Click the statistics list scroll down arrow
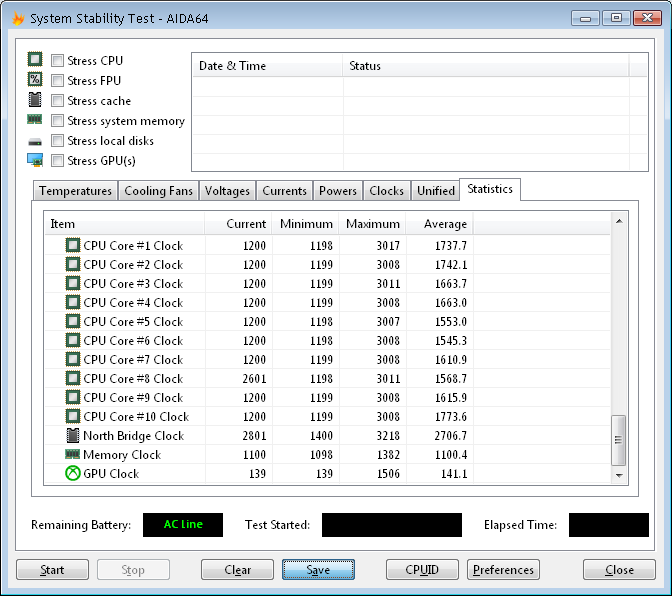This screenshot has height=596, width=672. point(619,475)
